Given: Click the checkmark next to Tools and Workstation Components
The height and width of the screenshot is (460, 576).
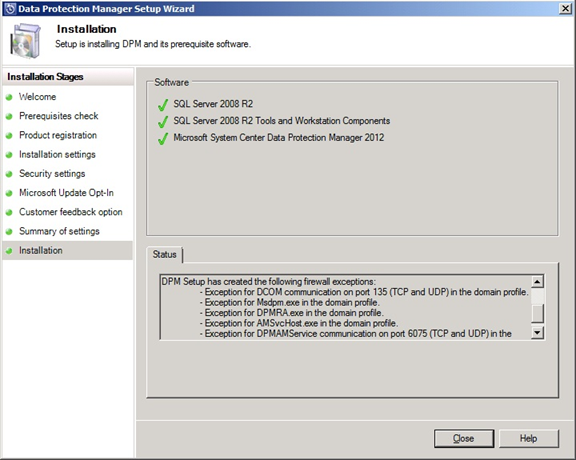Looking at the screenshot, I should tap(163, 122).
